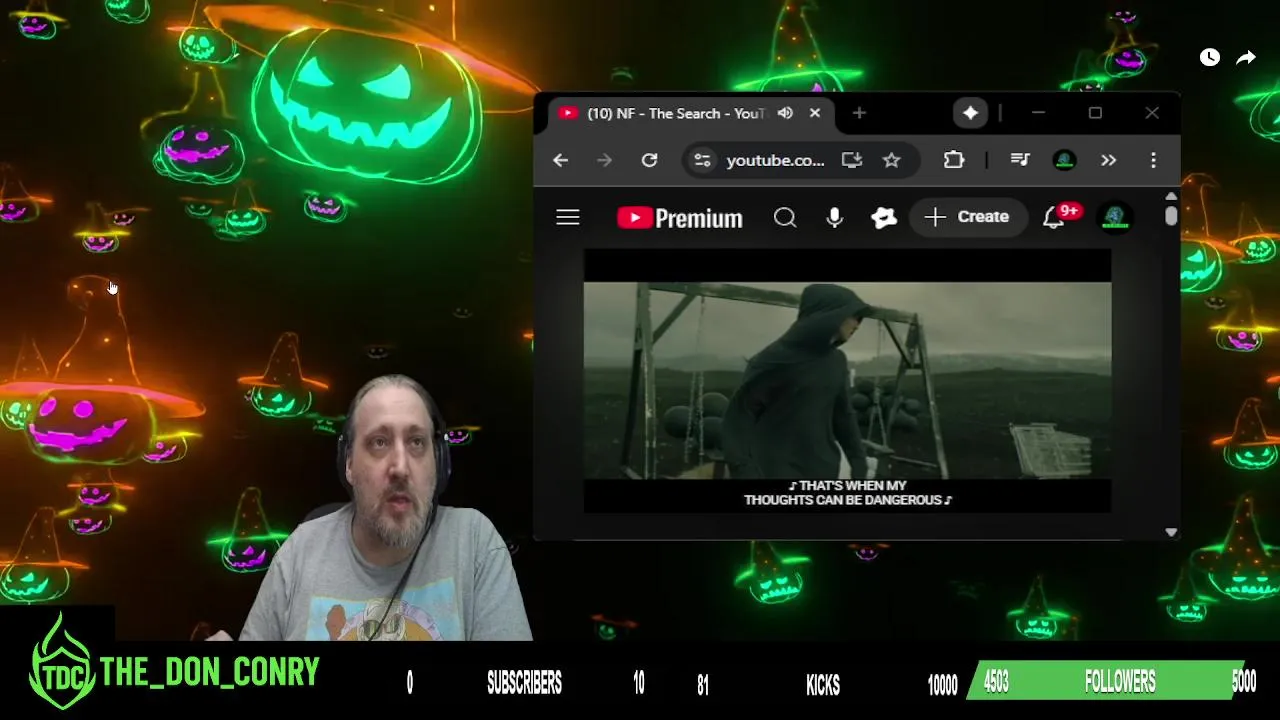Expand hidden toolbar items chevron
1280x720 pixels.
[x=1108, y=160]
